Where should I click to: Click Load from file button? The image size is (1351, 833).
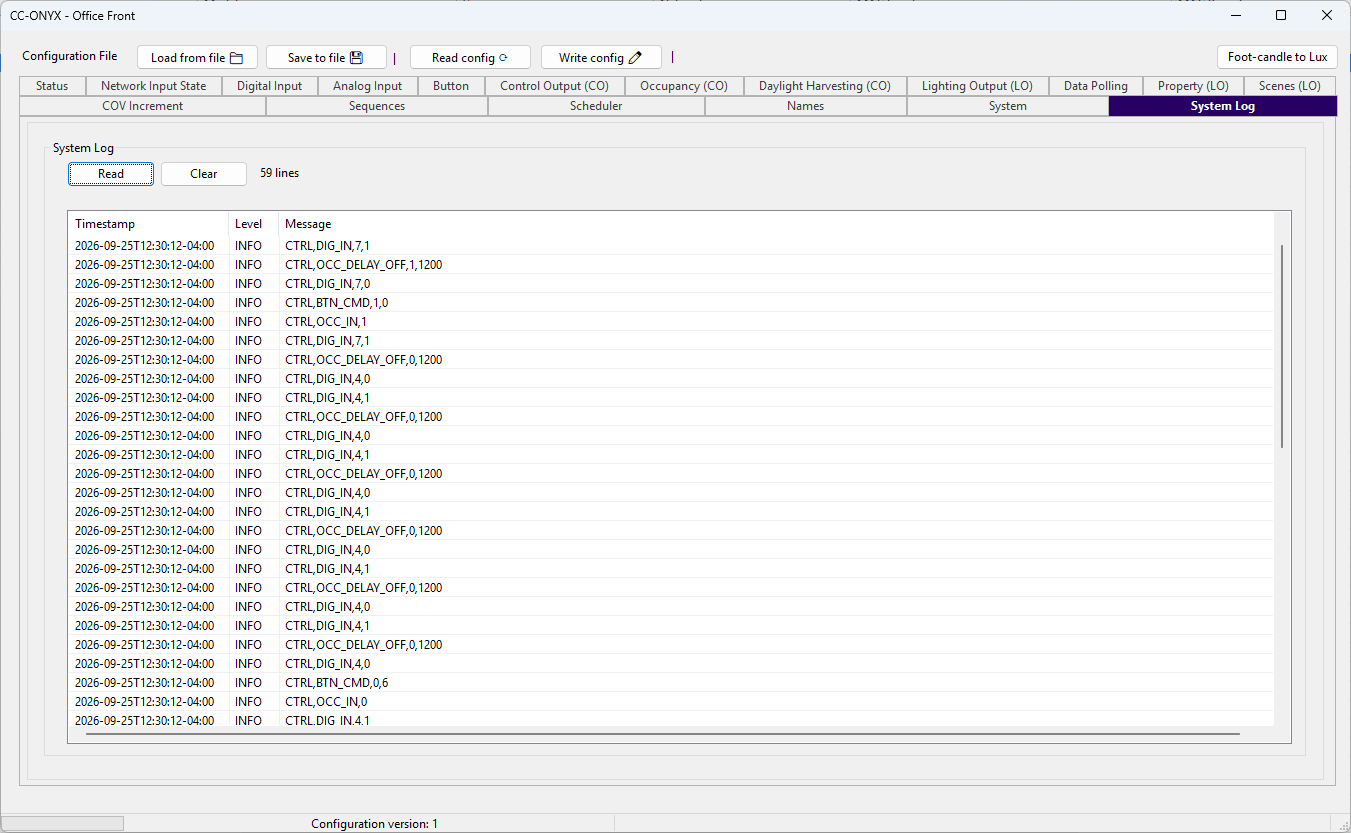(197, 58)
